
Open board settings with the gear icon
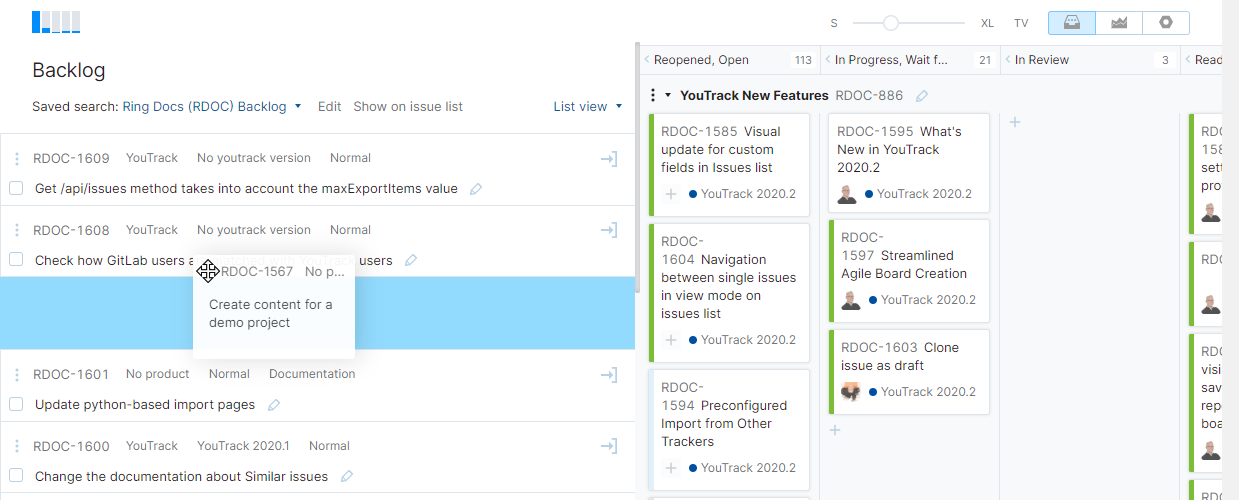pyautogui.click(x=1165, y=23)
